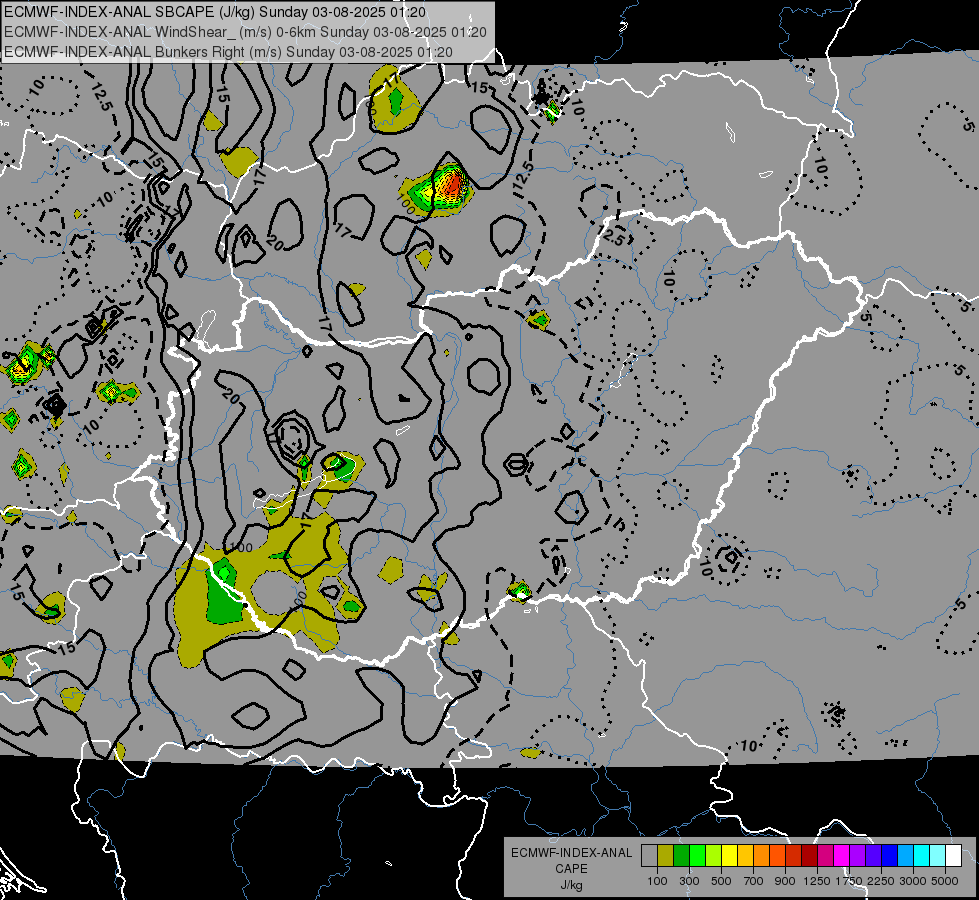This screenshot has width=979, height=900.
Task: Select the brick red legend swatch
Action: click(794, 855)
